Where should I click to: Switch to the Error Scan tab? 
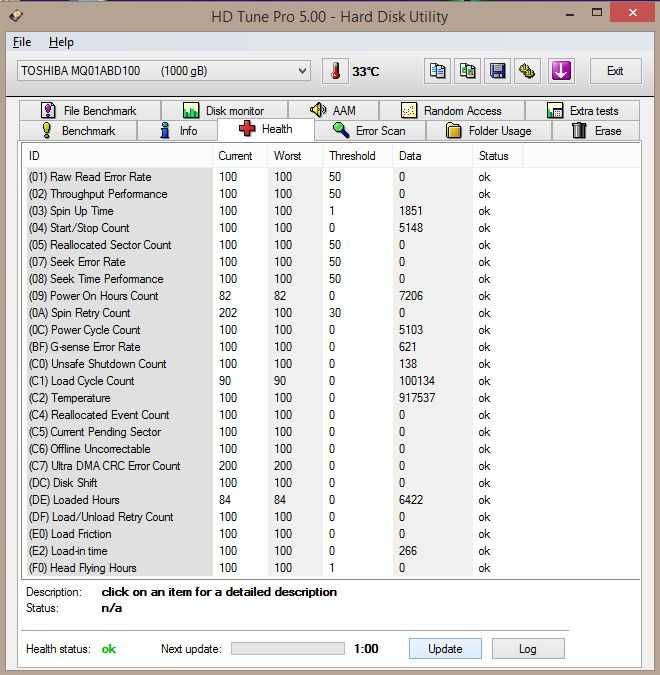pos(370,130)
